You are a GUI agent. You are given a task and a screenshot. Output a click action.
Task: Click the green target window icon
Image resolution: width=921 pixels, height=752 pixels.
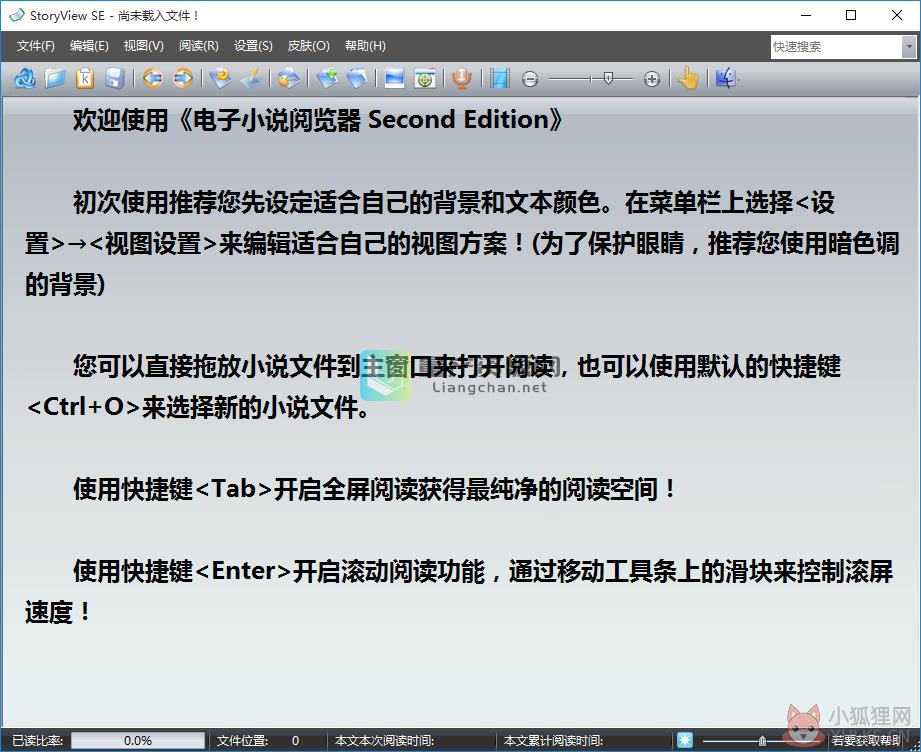click(x=425, y=78)
